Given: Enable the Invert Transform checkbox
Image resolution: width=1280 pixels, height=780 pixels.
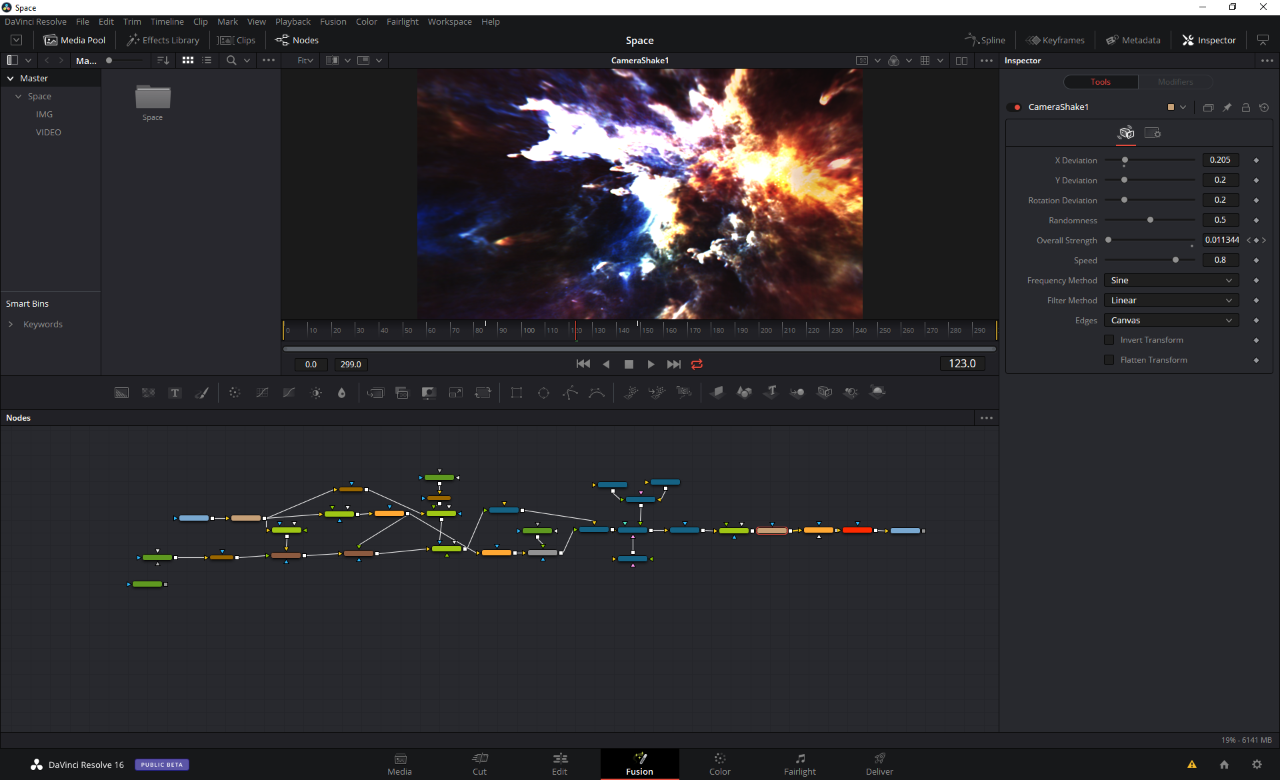Looking at the screenshot, I should click(1108, 340).
